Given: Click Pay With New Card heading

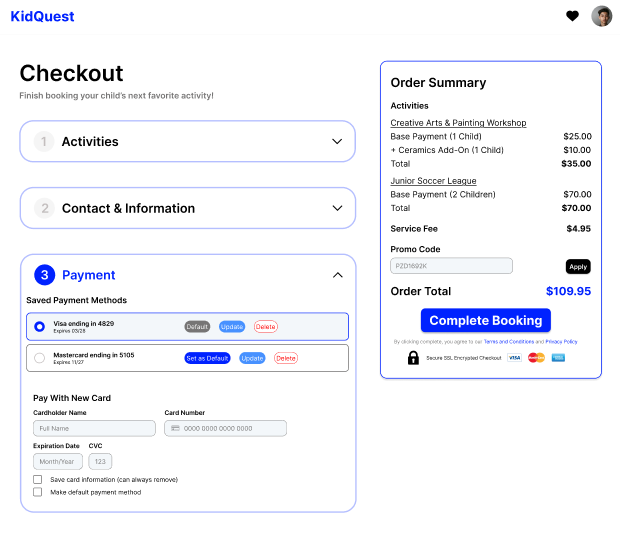Looking at the screenshot, I should point(72,398).
